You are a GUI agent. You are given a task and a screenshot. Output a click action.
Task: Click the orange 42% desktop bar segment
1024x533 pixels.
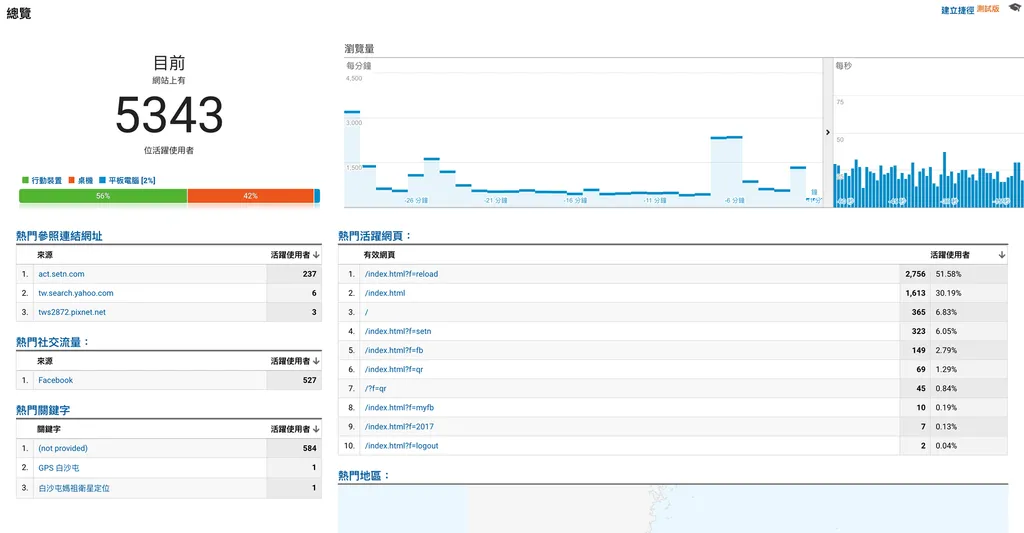[x=251, y=196]
